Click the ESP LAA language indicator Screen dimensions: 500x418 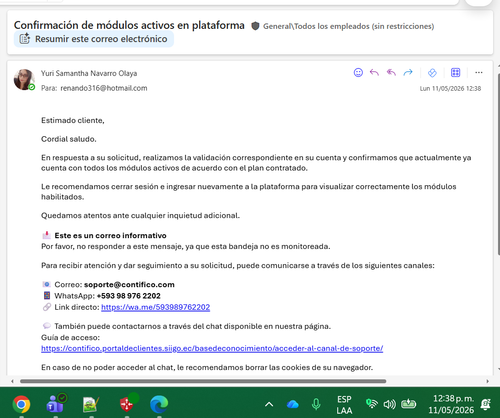344,405
